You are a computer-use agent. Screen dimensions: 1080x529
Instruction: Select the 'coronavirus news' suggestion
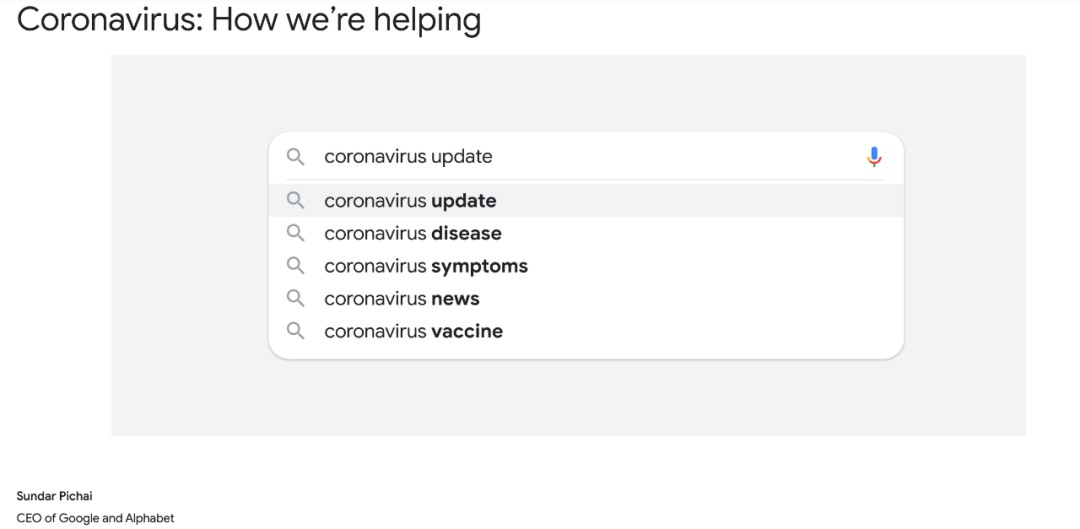tap(402, 299)
